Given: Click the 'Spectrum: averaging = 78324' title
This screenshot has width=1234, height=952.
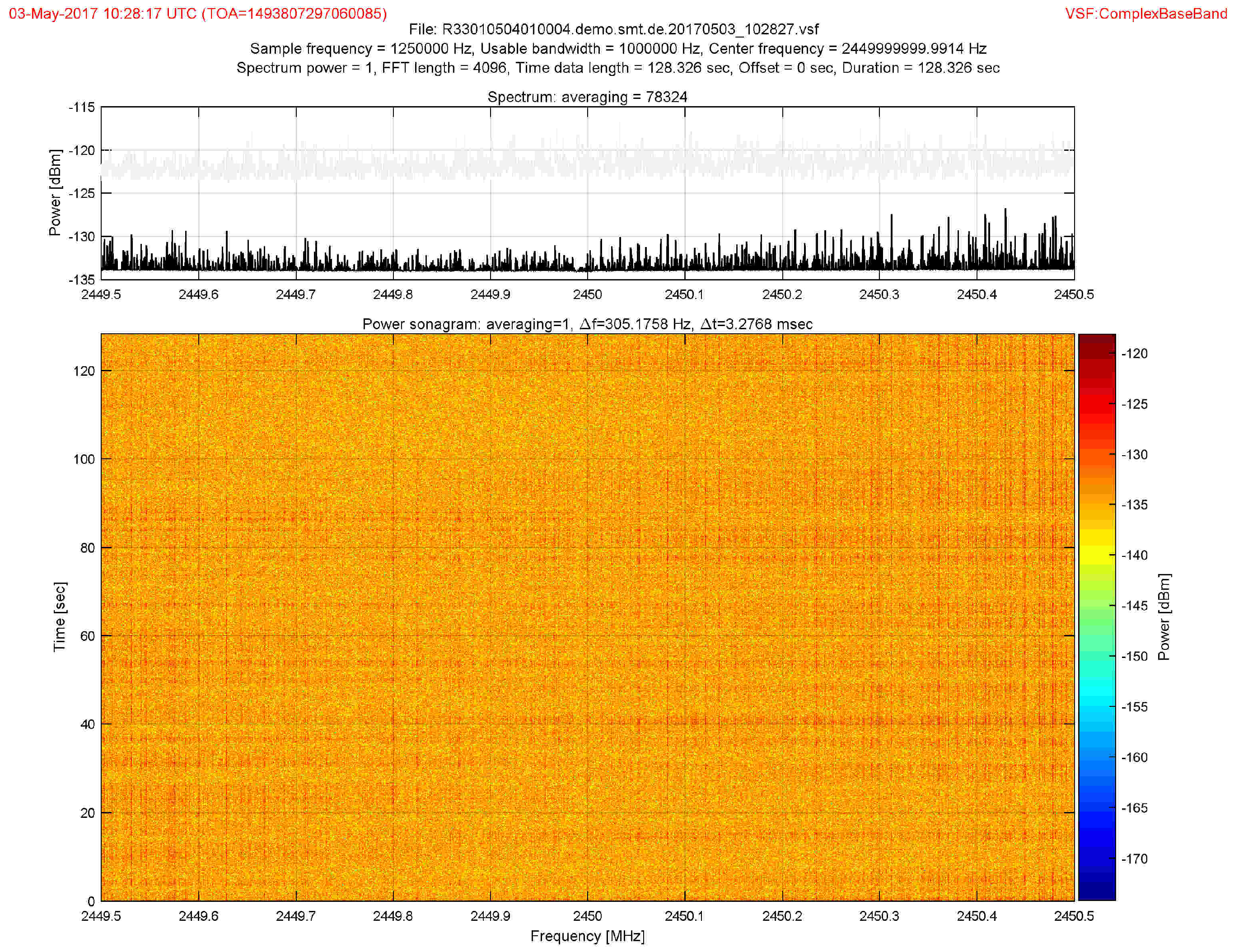Looking at the screenshot, I should [587, 97].
